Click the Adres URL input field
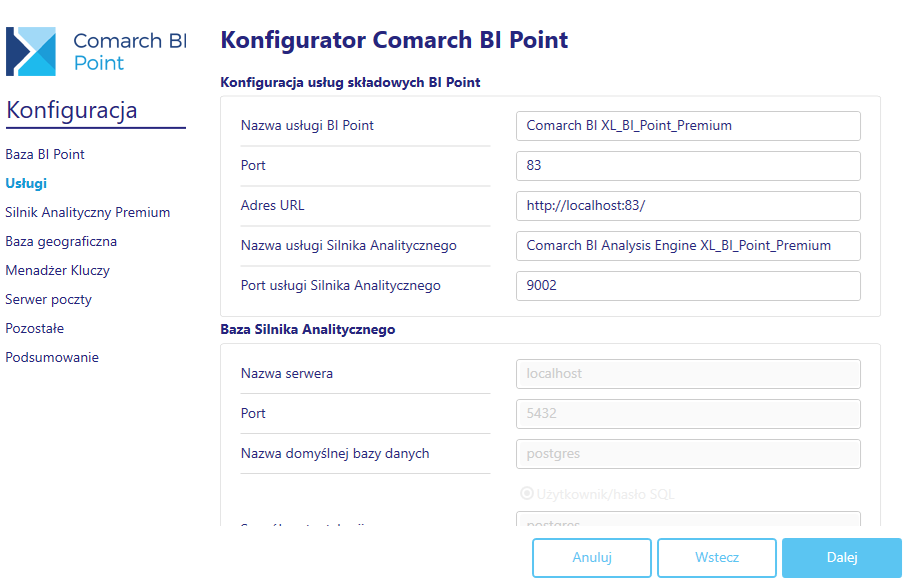This screenshot has height=587, width=908. [x=688, y=206]
